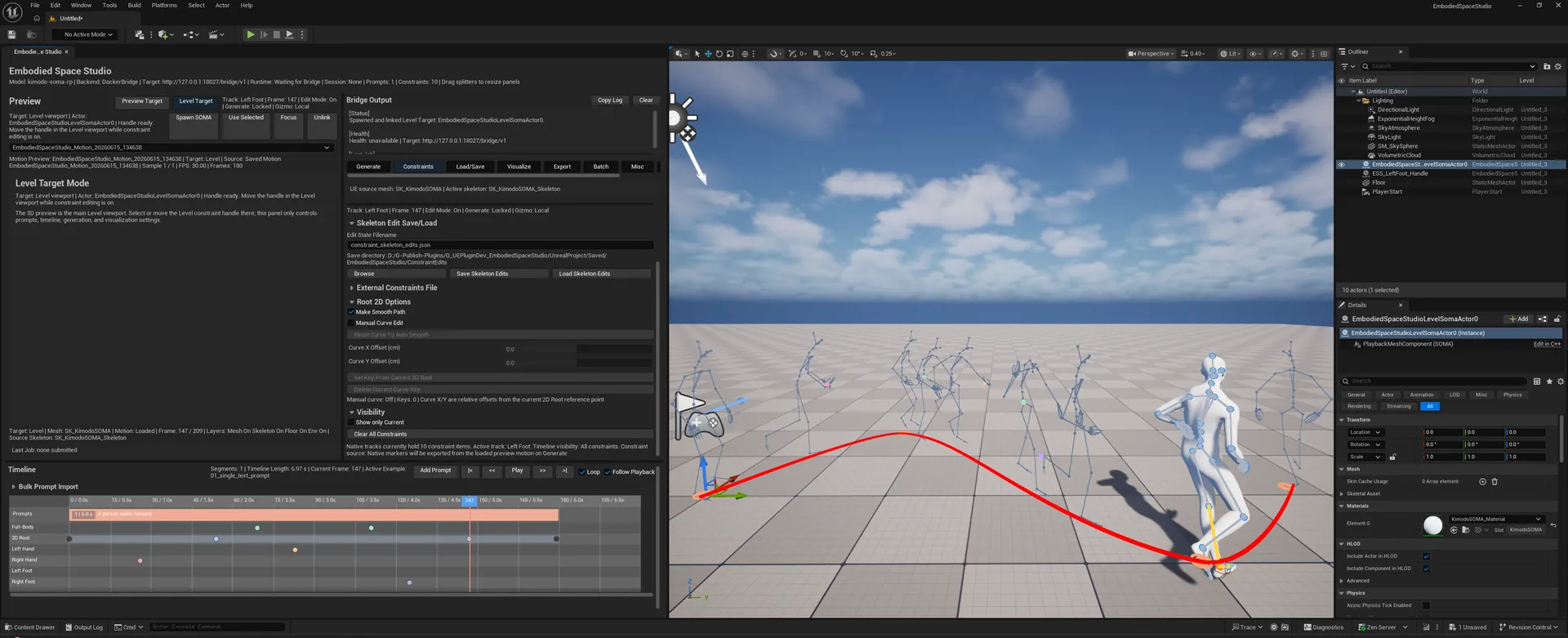
Task: Open the motion selection dropdown EmbodiedSpaceStudio_Motion
Action: 171,148
